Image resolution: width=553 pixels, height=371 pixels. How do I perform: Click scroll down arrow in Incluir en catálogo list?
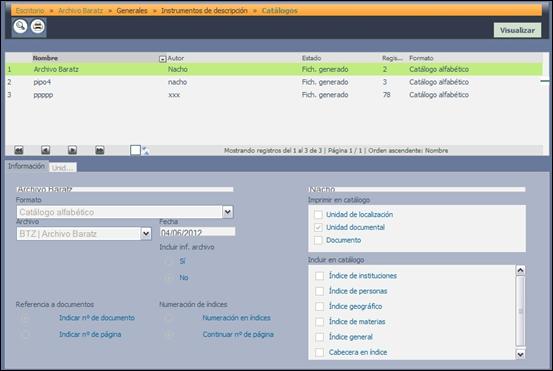pos(520,354)
